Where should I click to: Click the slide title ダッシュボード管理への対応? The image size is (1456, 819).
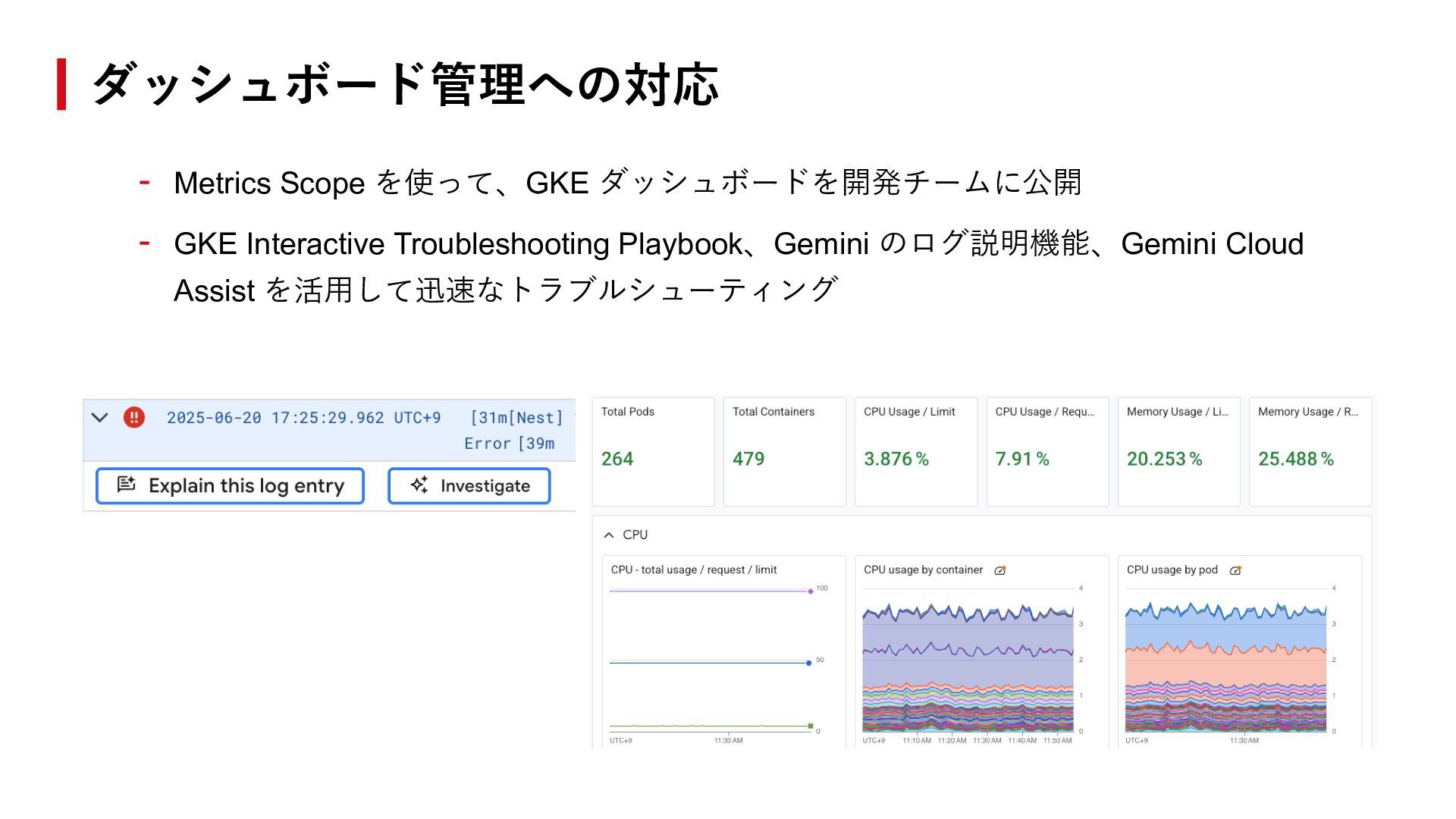(x=404, y=83)
